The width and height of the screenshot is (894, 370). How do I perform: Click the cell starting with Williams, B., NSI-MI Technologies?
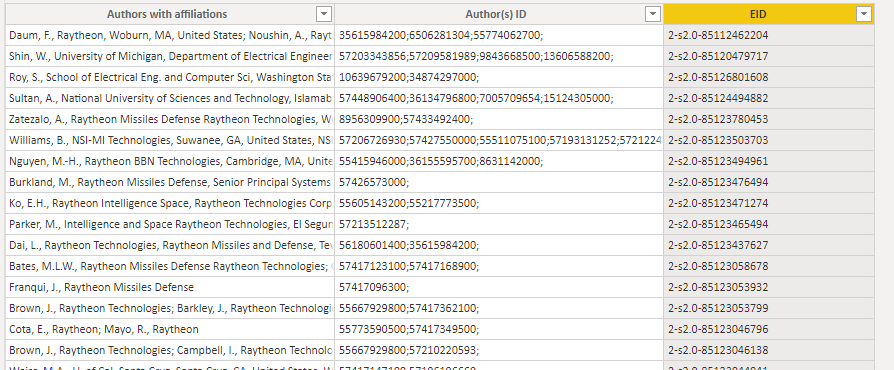170,140
